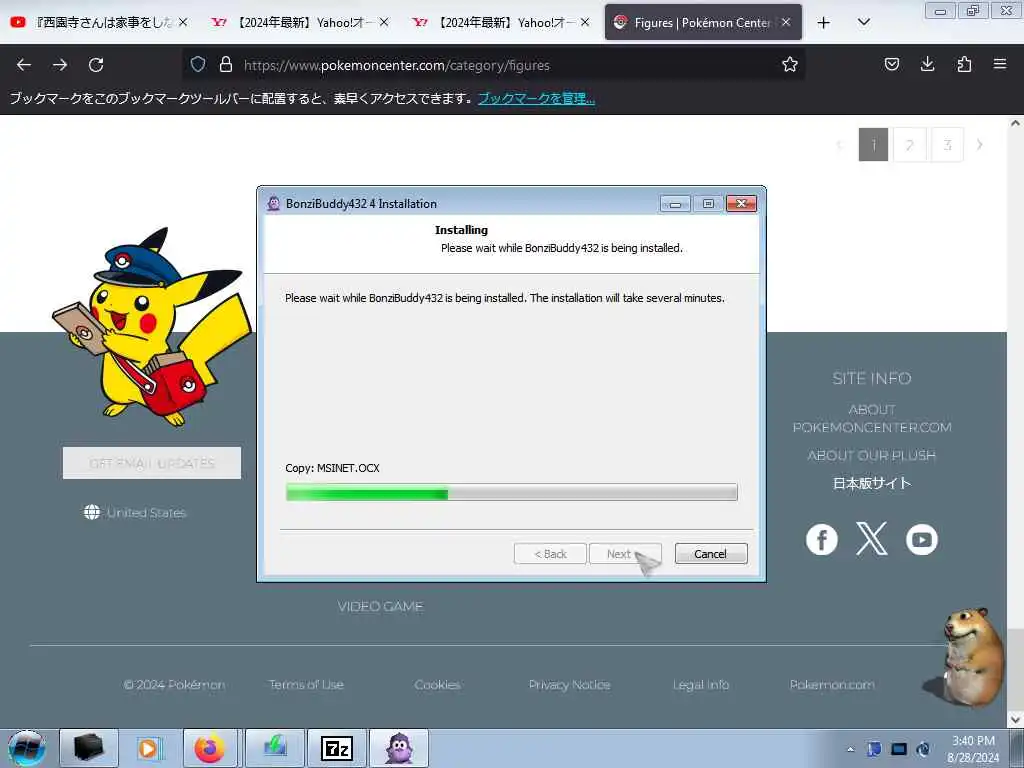Select the Figures | Pokémon Center tab
1024x768 pixels.
[703, 22]
